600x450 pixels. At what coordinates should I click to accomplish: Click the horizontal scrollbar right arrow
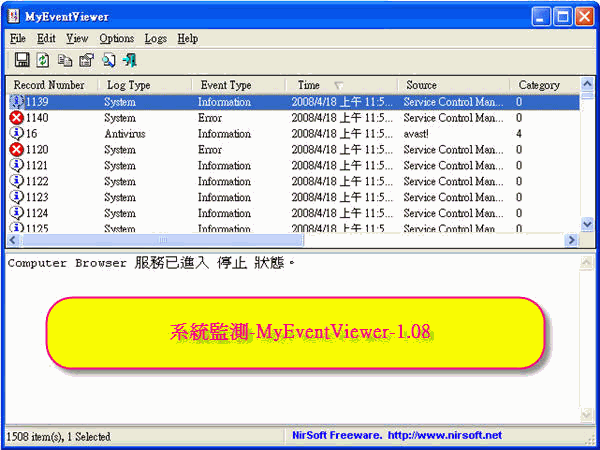pos(573,240)
